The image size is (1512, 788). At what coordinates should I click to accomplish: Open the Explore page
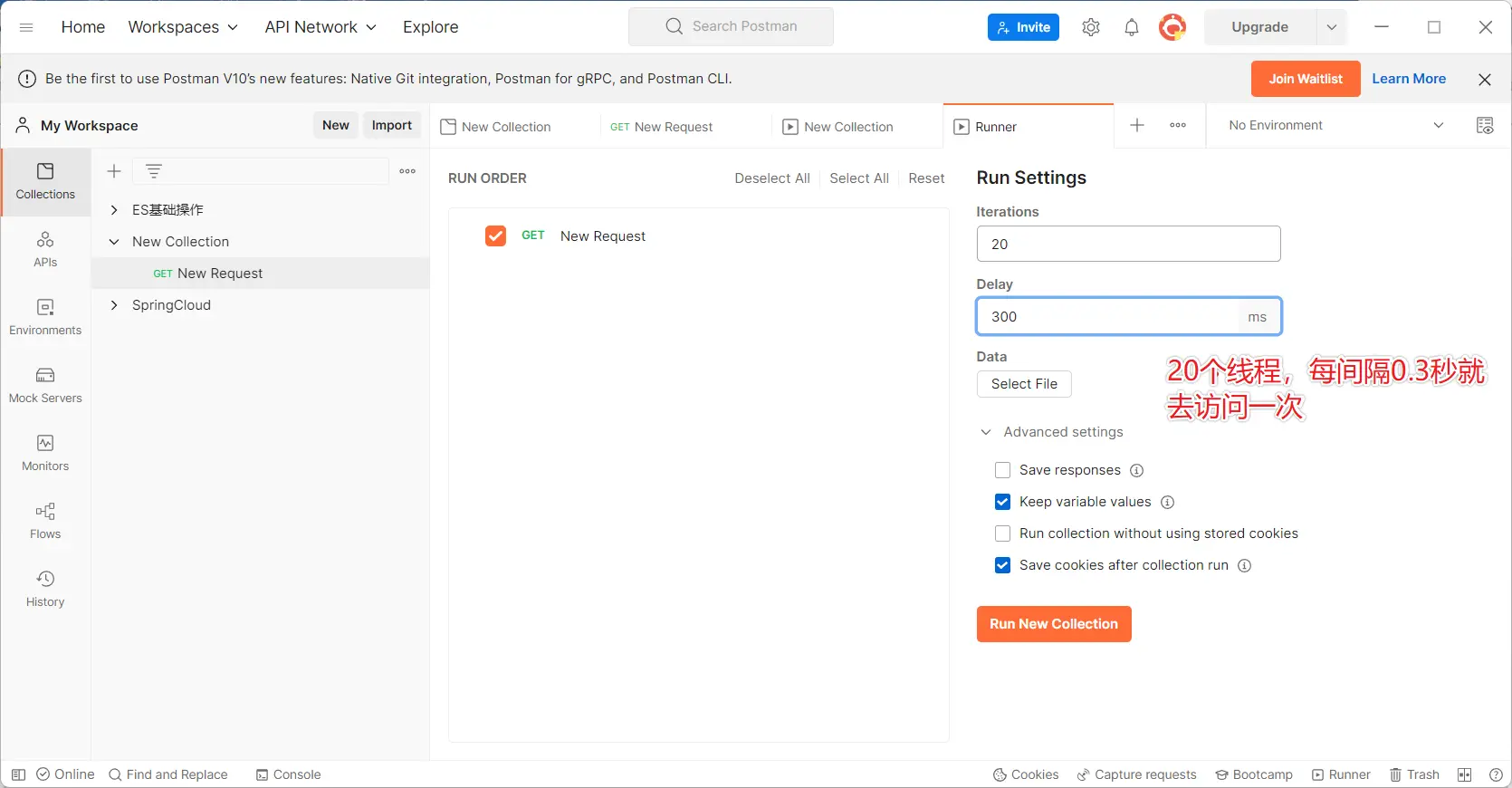coord(431,27)
